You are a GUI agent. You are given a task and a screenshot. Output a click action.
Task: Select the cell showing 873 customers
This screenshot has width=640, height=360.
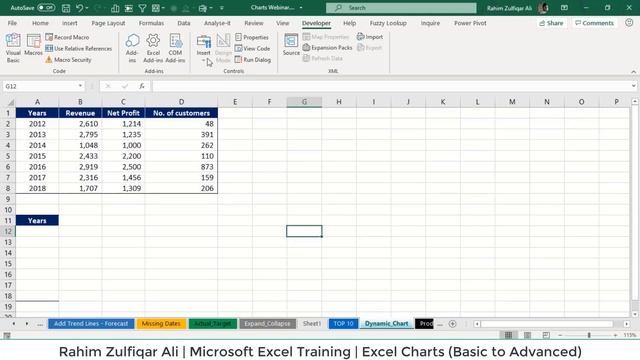click(x=181, y=167)
